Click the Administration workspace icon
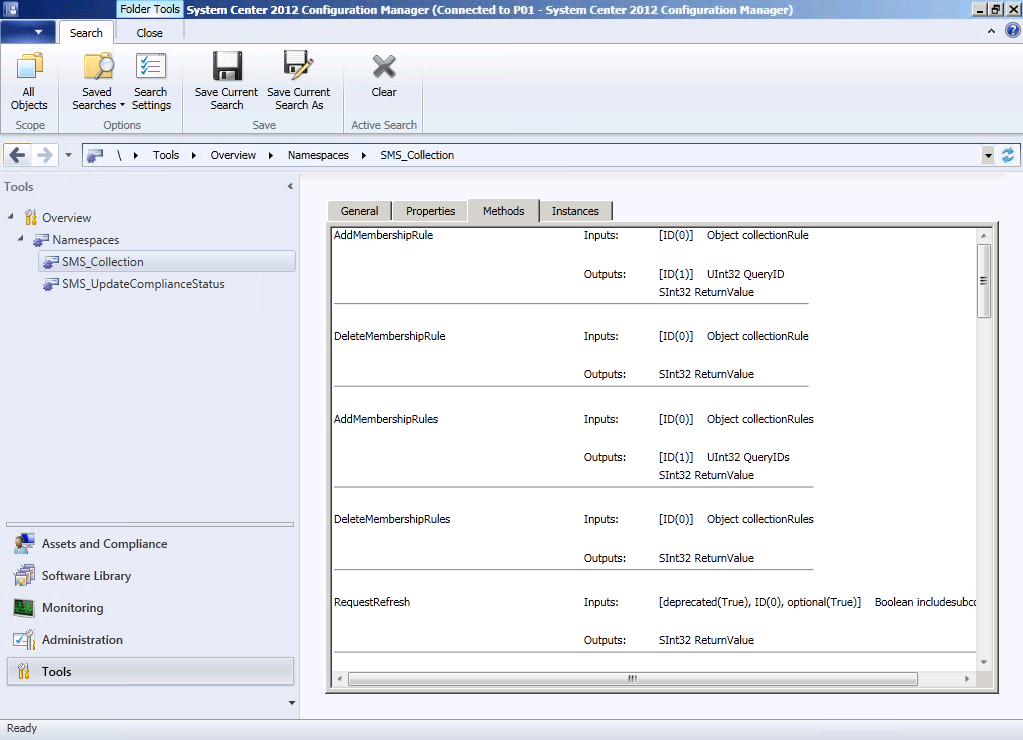Viewport: 1023px width, 740px height. [x=24, y=640]
